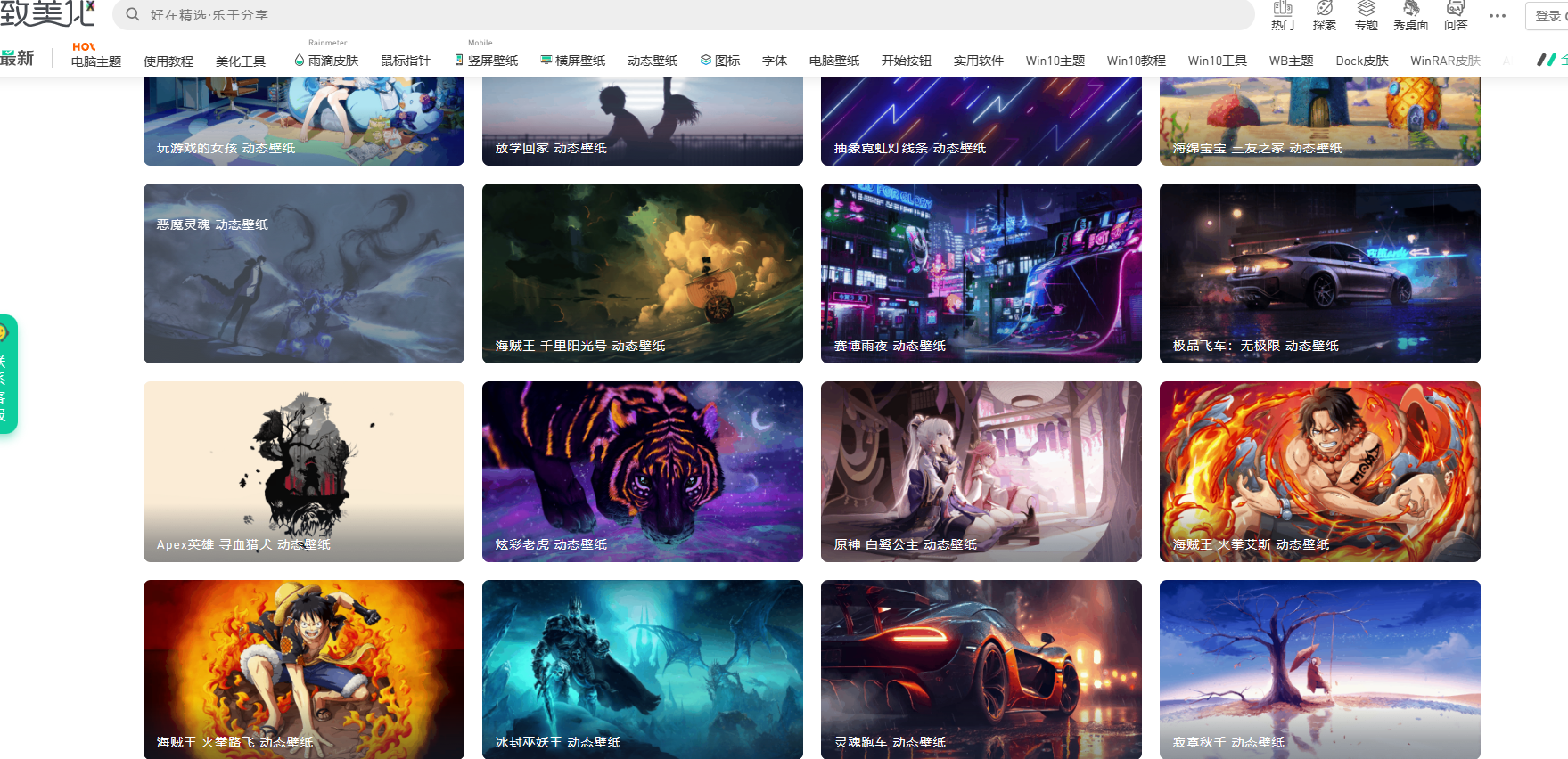Open 动态壁纸 category
Image resolution: width=1568 pixels, height=759 pixels.
pyautogui.click(x=653, y=61)
